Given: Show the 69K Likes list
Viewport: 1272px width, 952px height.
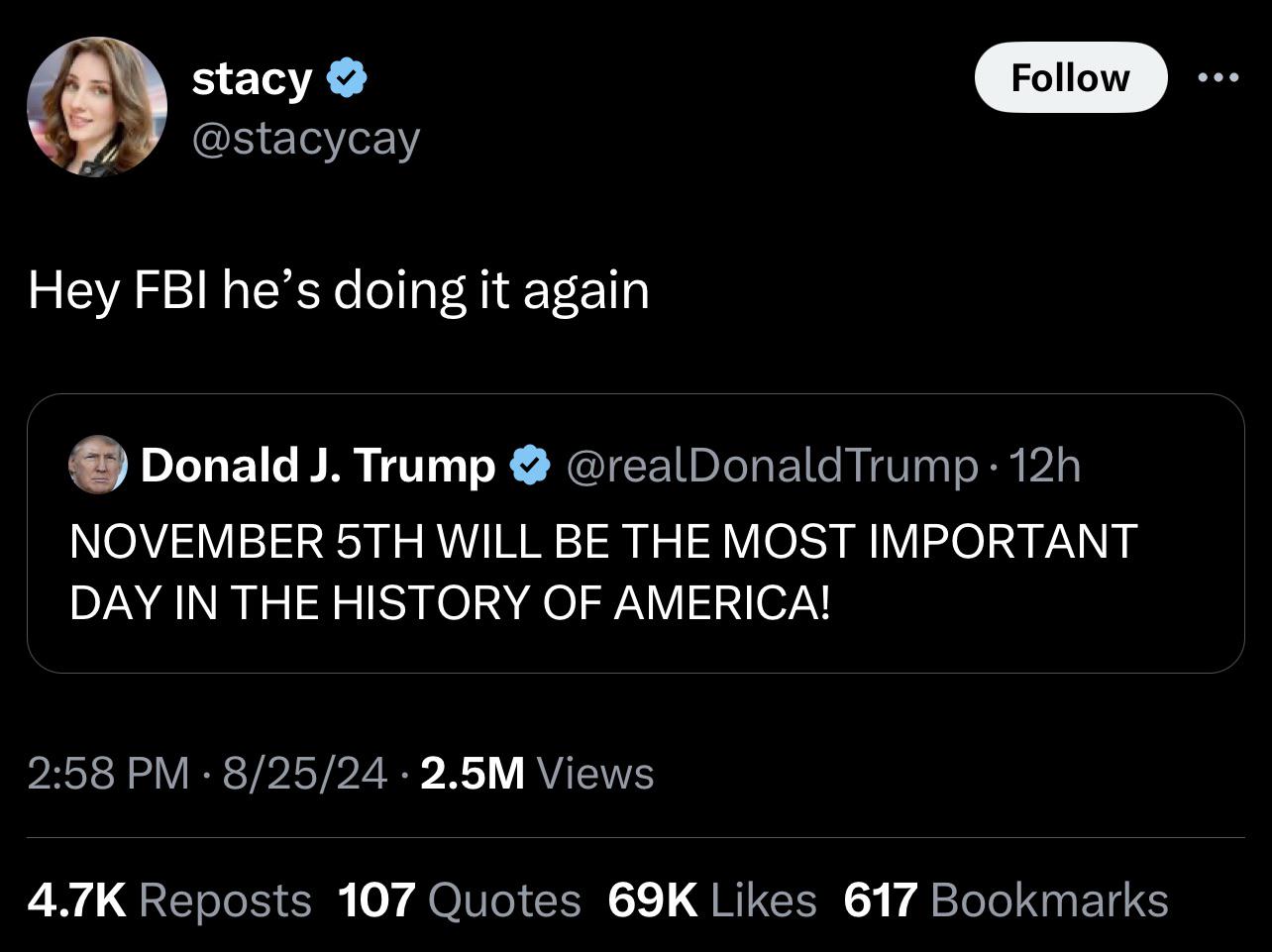Looking at the screenshot, I should [711, 900].
